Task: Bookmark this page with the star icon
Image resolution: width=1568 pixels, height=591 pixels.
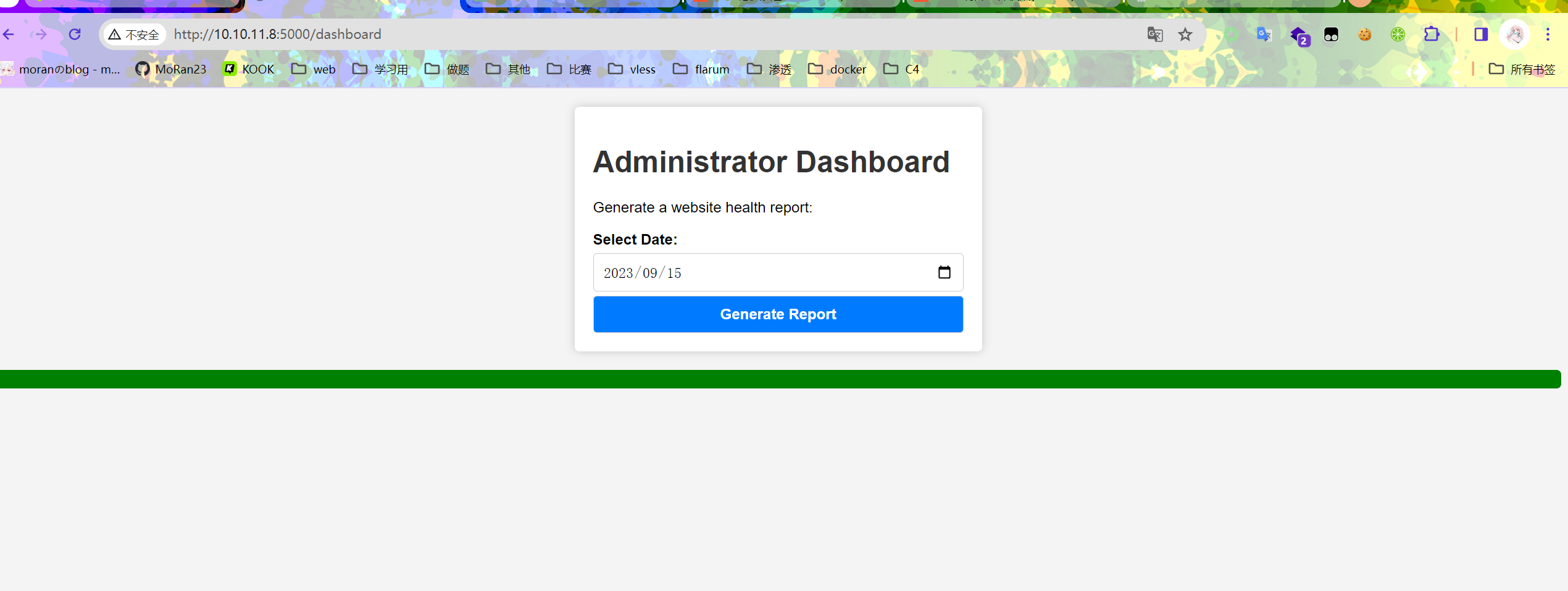Action: [1185, 35]
